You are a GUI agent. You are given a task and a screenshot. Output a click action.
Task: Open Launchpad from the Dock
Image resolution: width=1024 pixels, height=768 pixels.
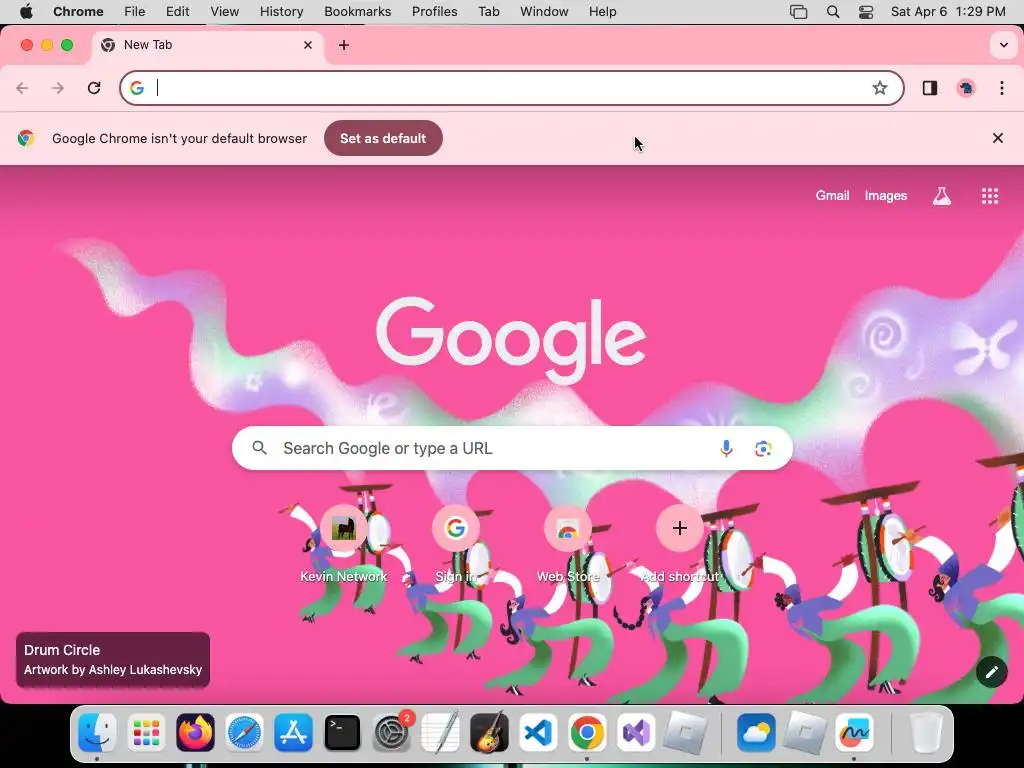(x=146, y=733)
